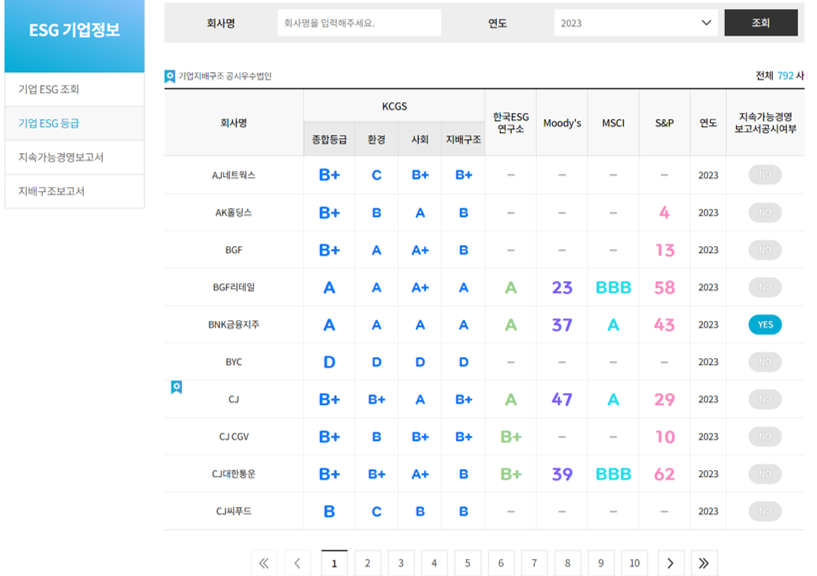The height and width of the screenshot is (576, 817).
Task: Click the 한국ESG 연구소 column header
Action: click(x=511, y=123)
